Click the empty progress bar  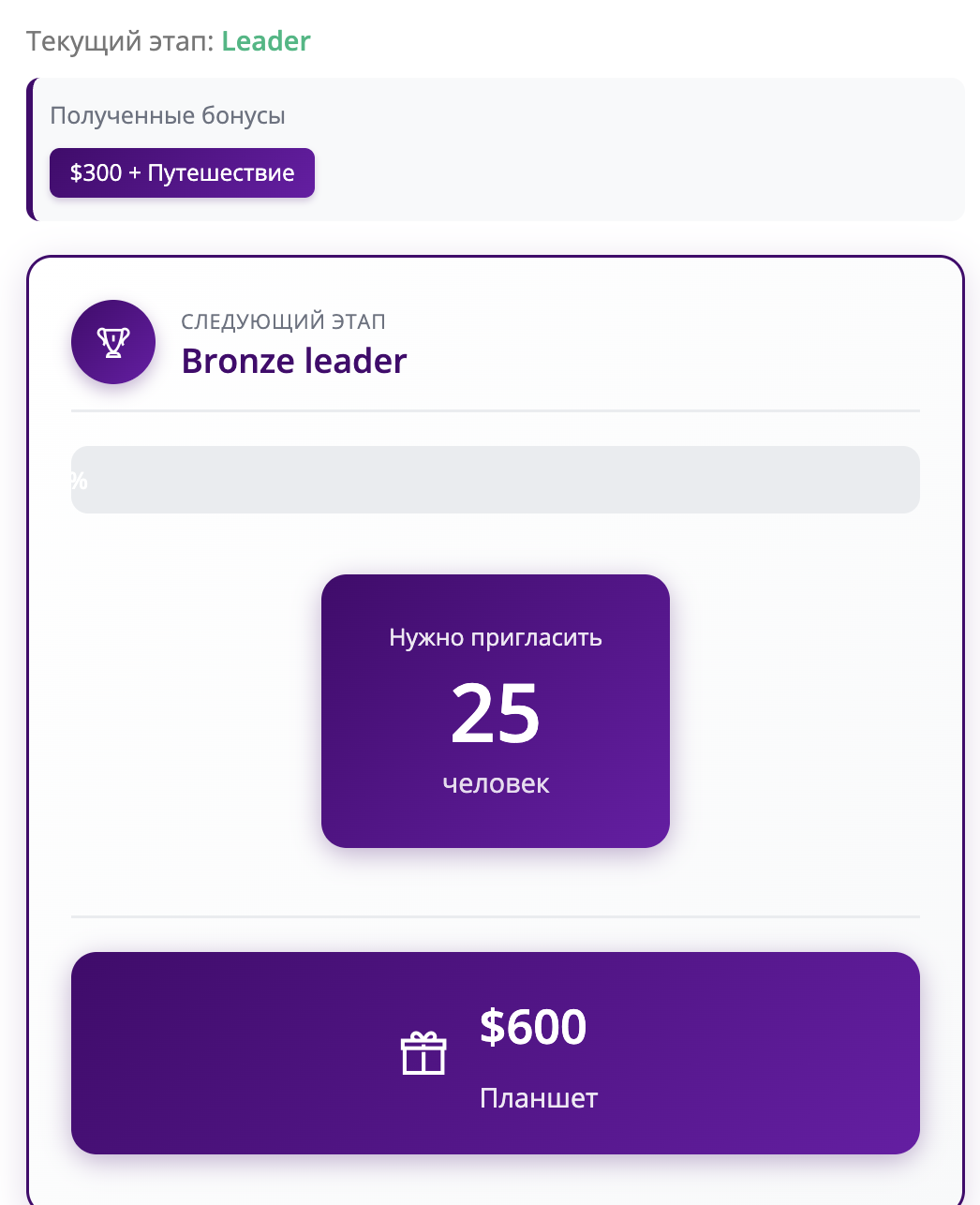pos(495,480)
